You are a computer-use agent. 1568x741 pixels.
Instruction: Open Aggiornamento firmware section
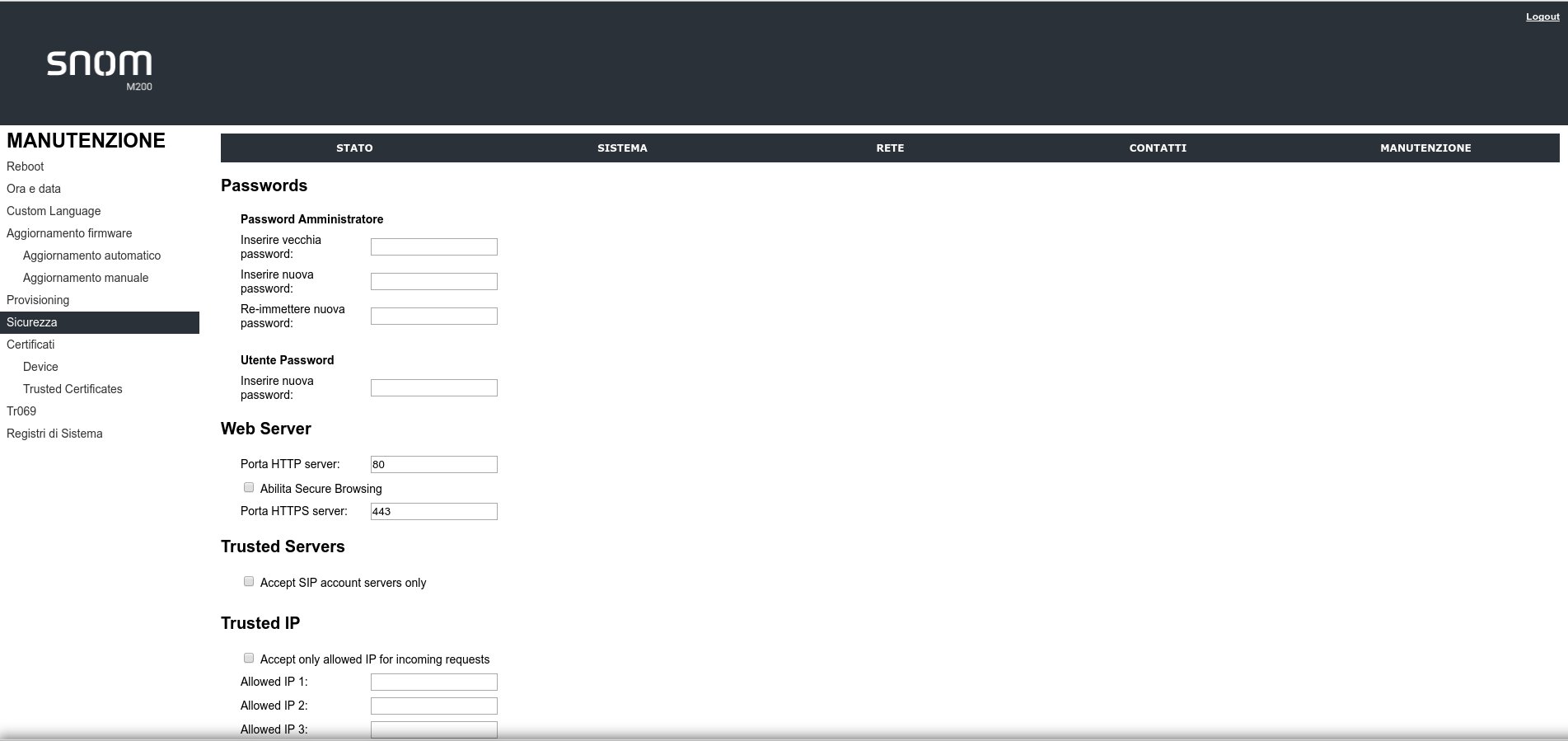pyautogui.click(x=69, y=233)
